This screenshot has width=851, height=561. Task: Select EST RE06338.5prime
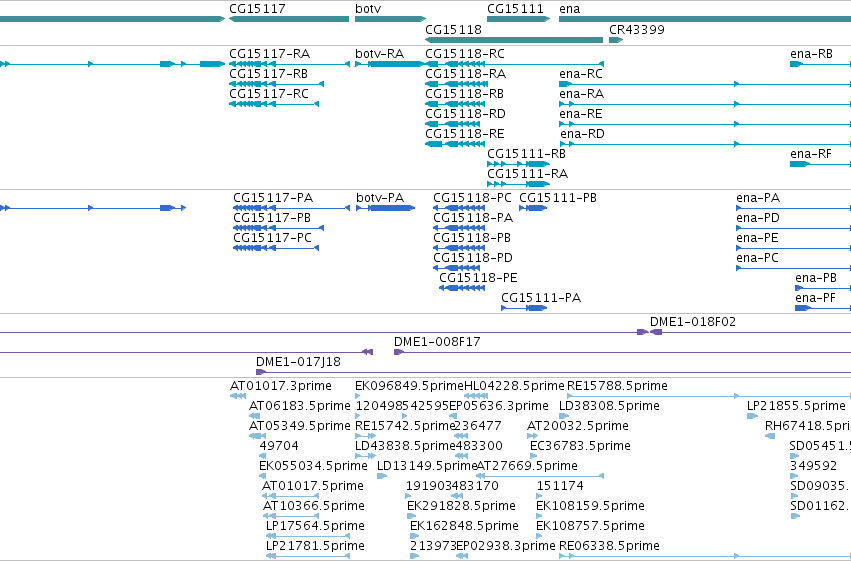pyautogui.click(x=609, y=547)
